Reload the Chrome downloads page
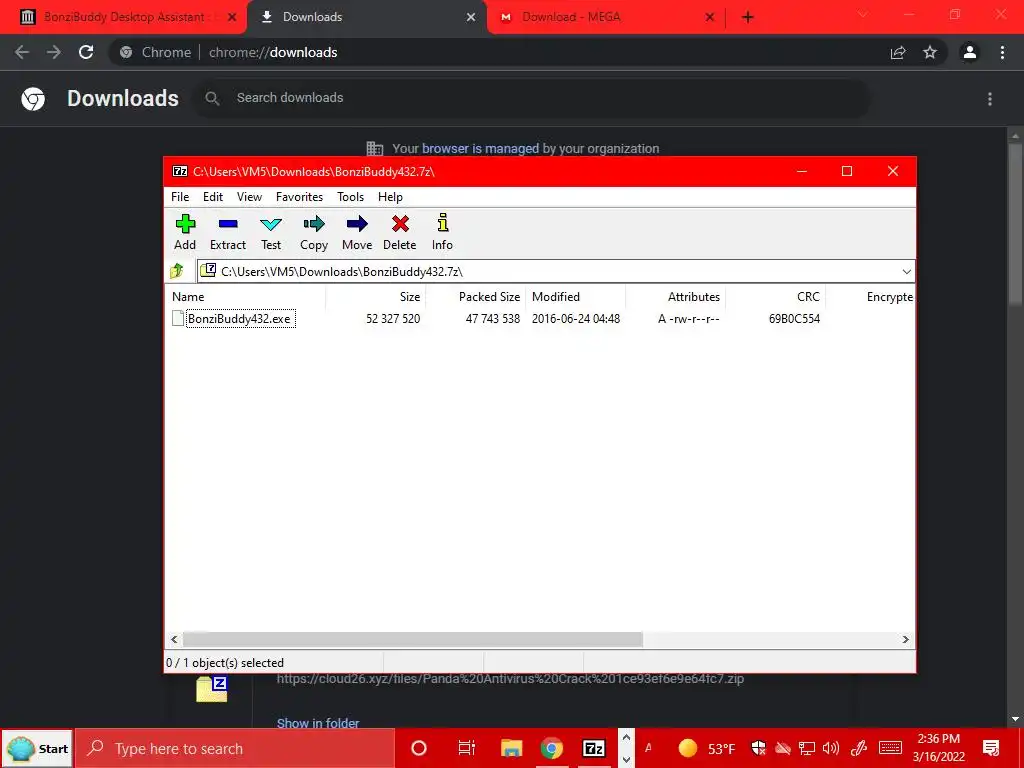1024x768 pixels. [86, 52]
